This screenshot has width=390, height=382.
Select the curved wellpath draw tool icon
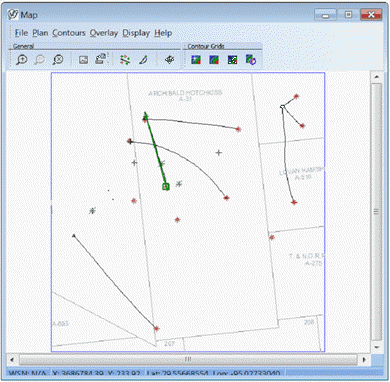[x=143, y=60]
